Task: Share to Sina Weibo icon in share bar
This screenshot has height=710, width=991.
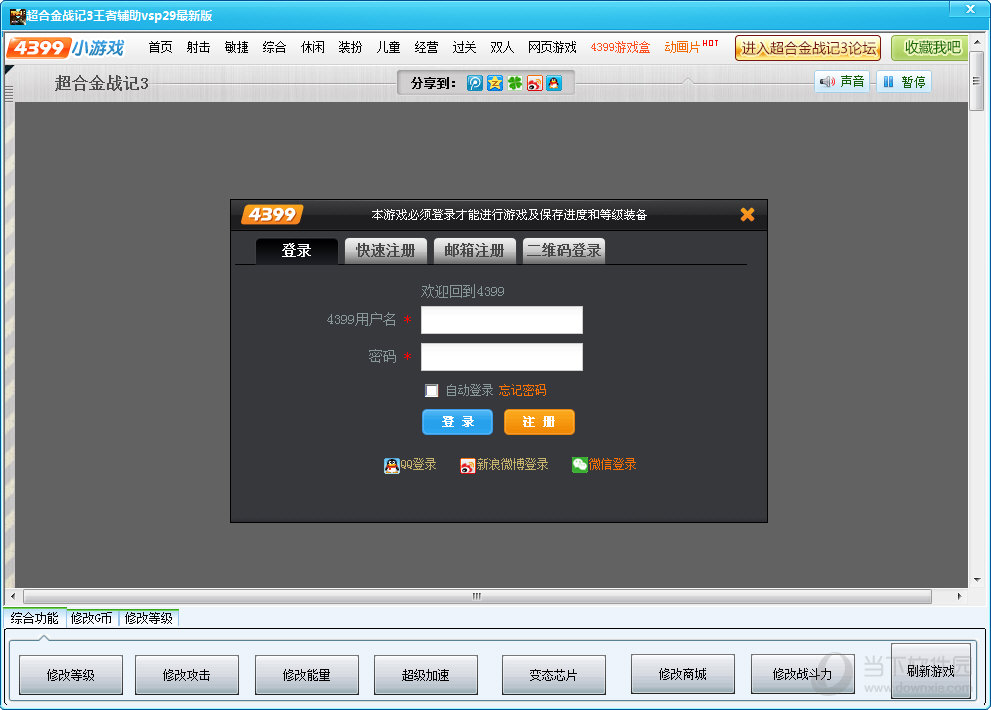Action: [535, 84]
